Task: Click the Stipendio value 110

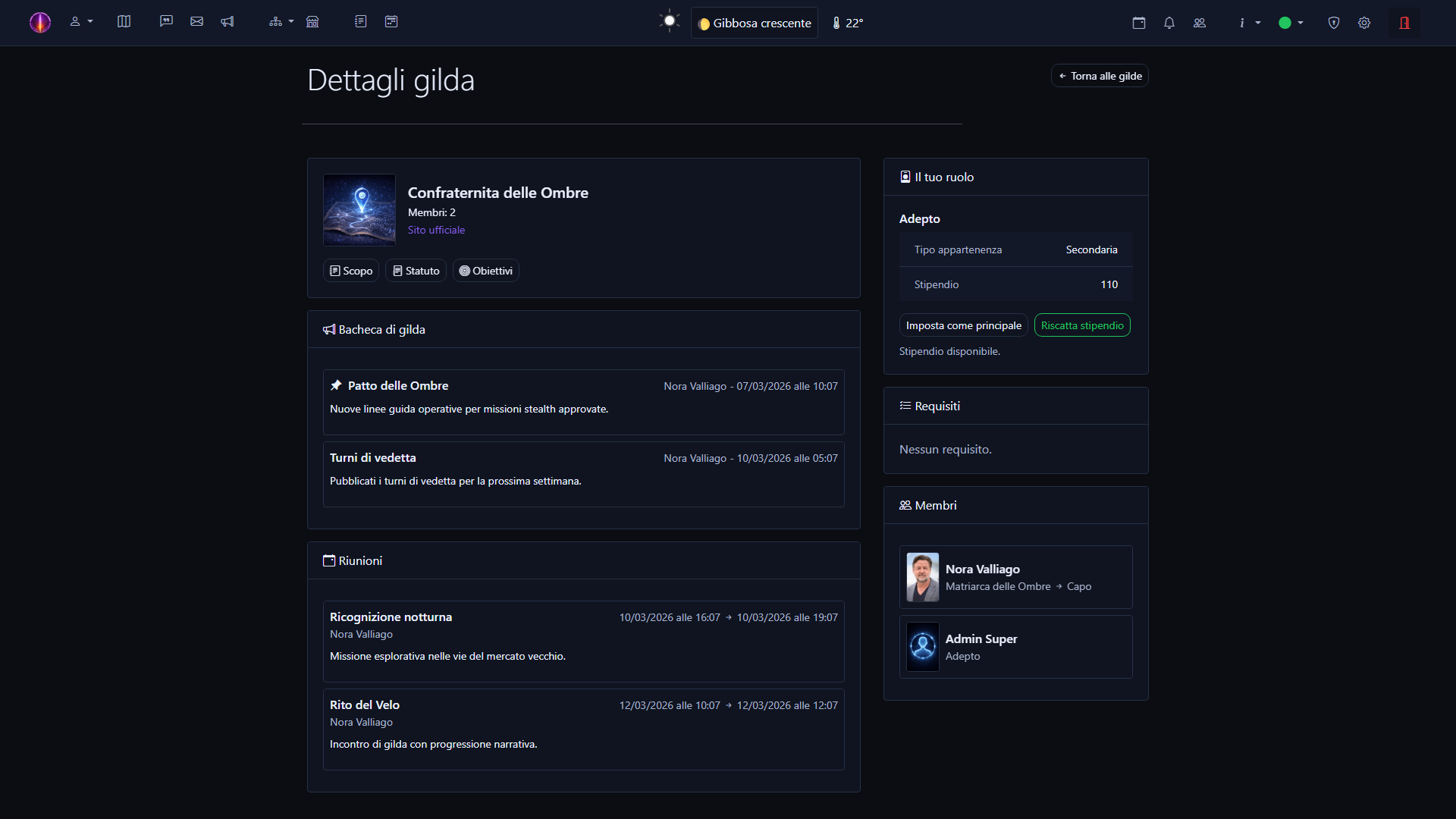Action: coord(1109,284)
